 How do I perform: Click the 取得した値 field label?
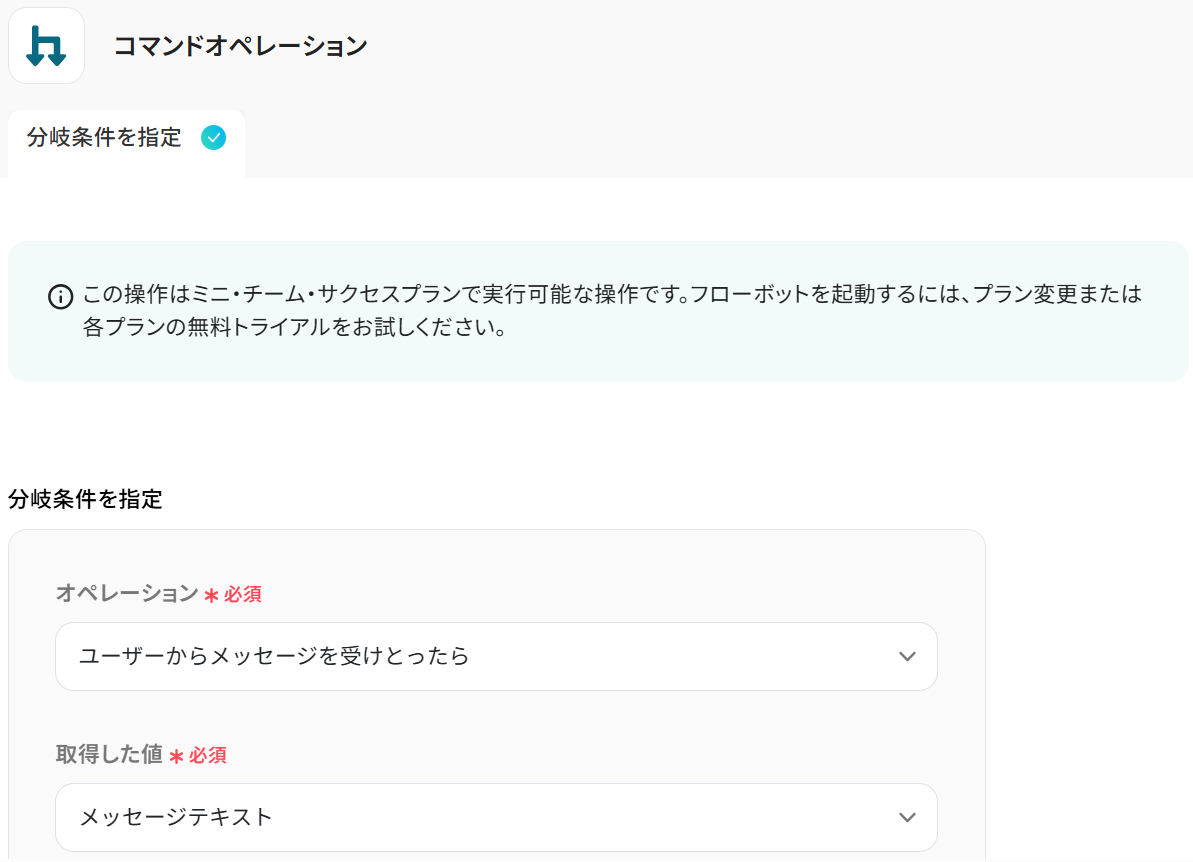point(109,755)
